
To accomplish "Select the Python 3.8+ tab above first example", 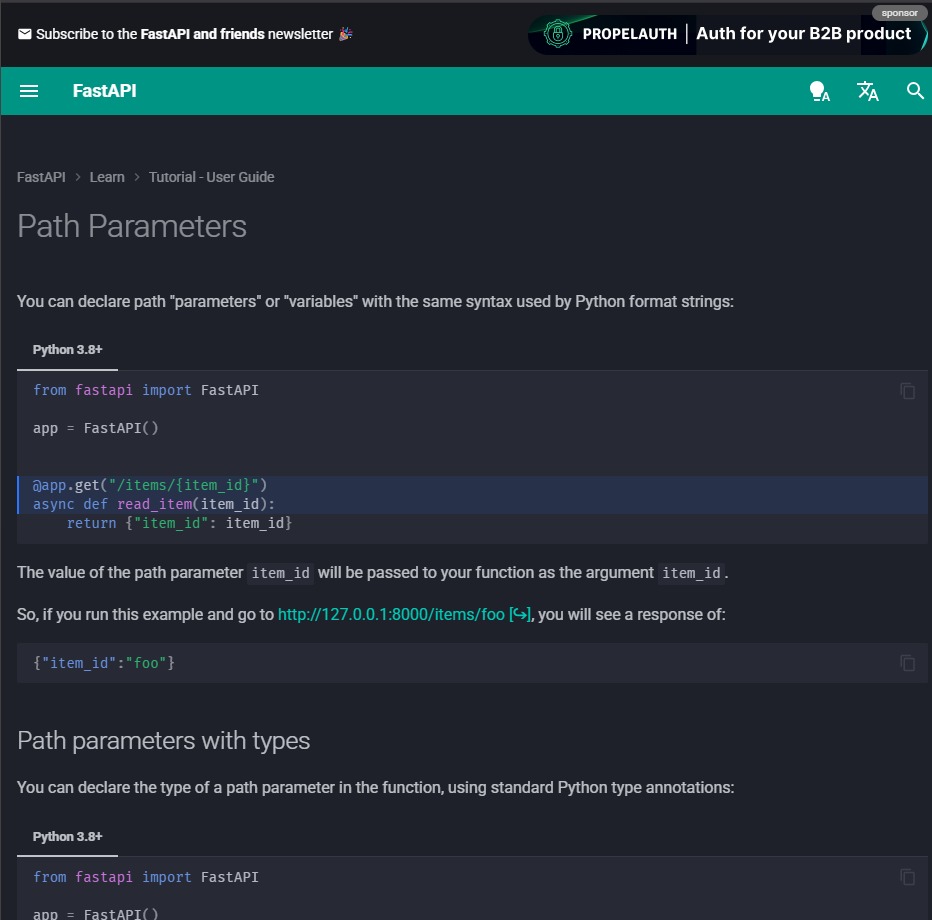I will [x=67, y=349].
